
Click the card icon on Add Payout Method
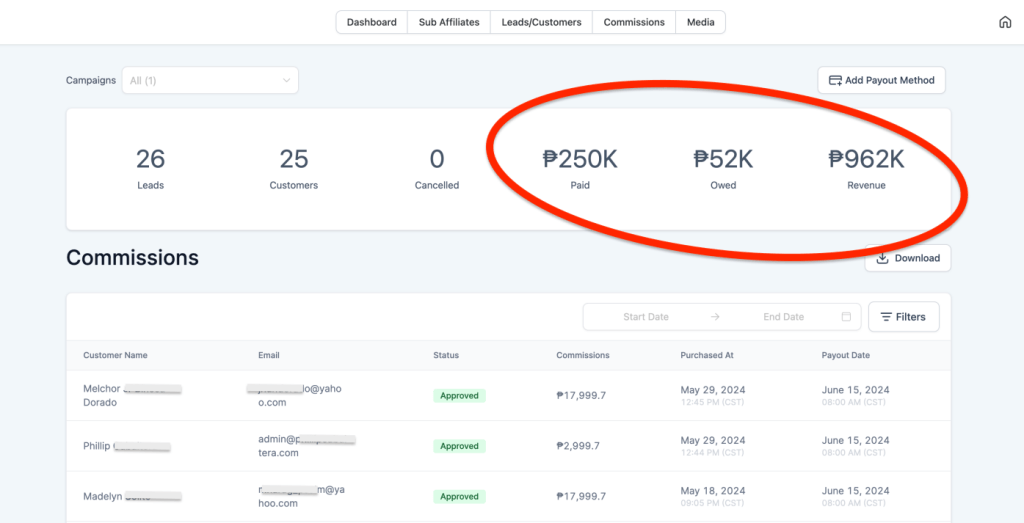click(835, 80)
